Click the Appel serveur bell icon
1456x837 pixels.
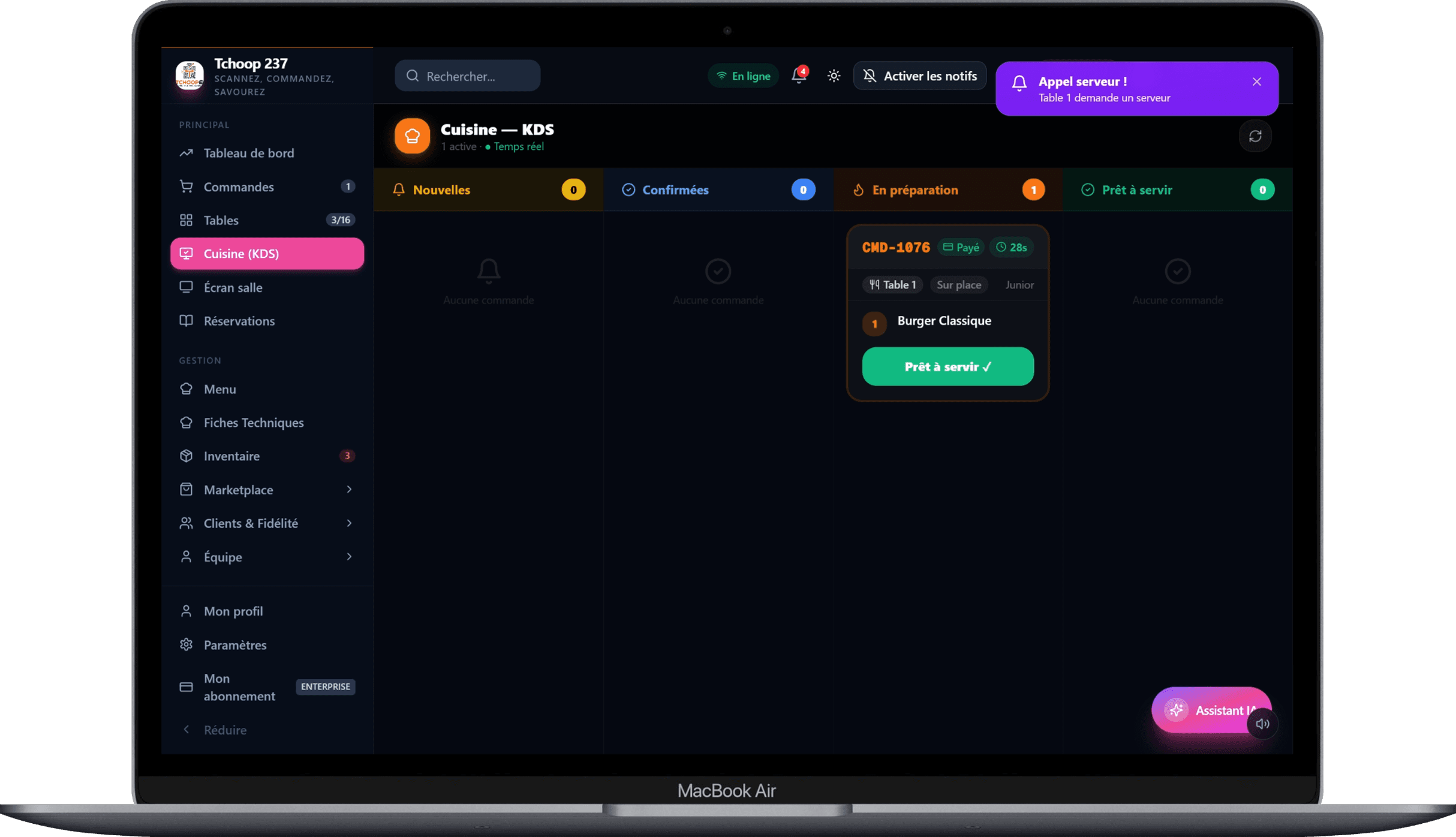[x=1019, y=83]
